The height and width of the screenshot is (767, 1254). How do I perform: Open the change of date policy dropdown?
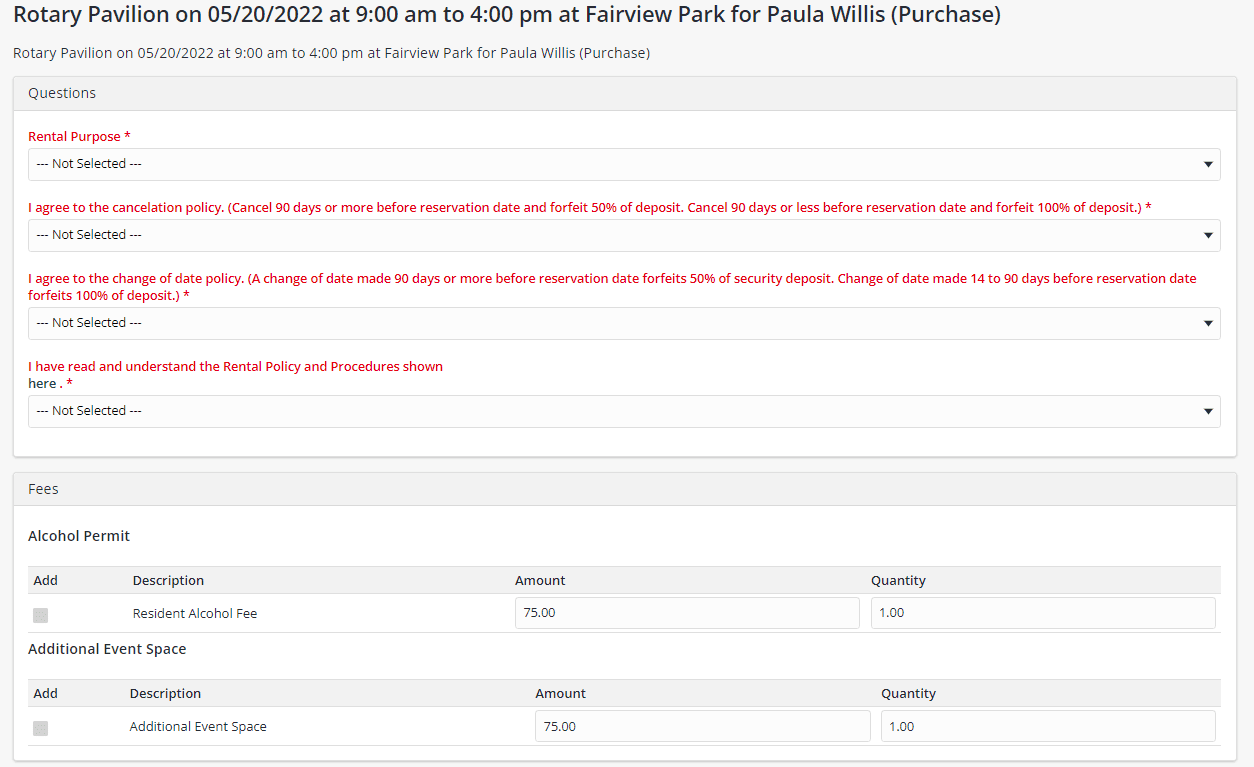pos(623,323)
